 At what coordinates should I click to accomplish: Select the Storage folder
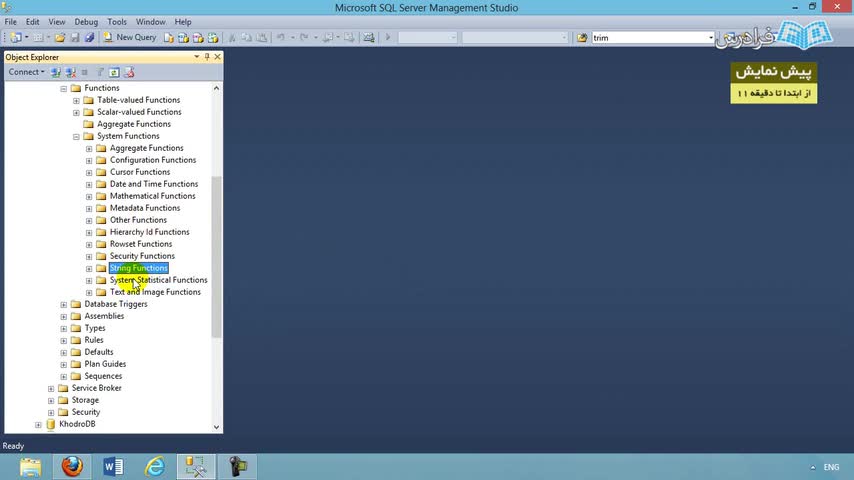pyautogui.click(x=85, y=400)
